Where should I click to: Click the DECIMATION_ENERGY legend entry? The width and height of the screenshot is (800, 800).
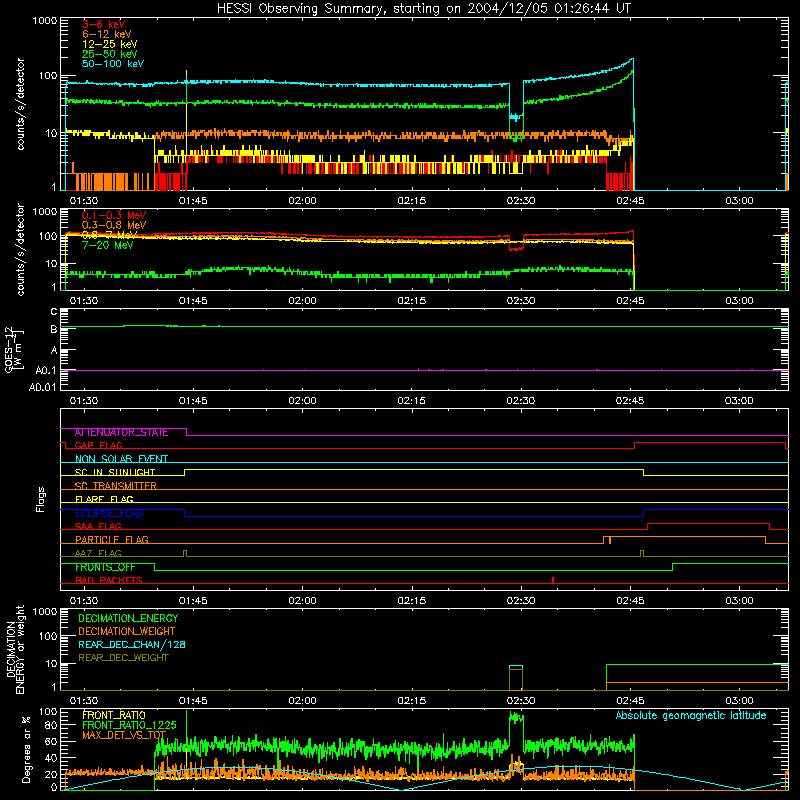click(x=128, y=618)
